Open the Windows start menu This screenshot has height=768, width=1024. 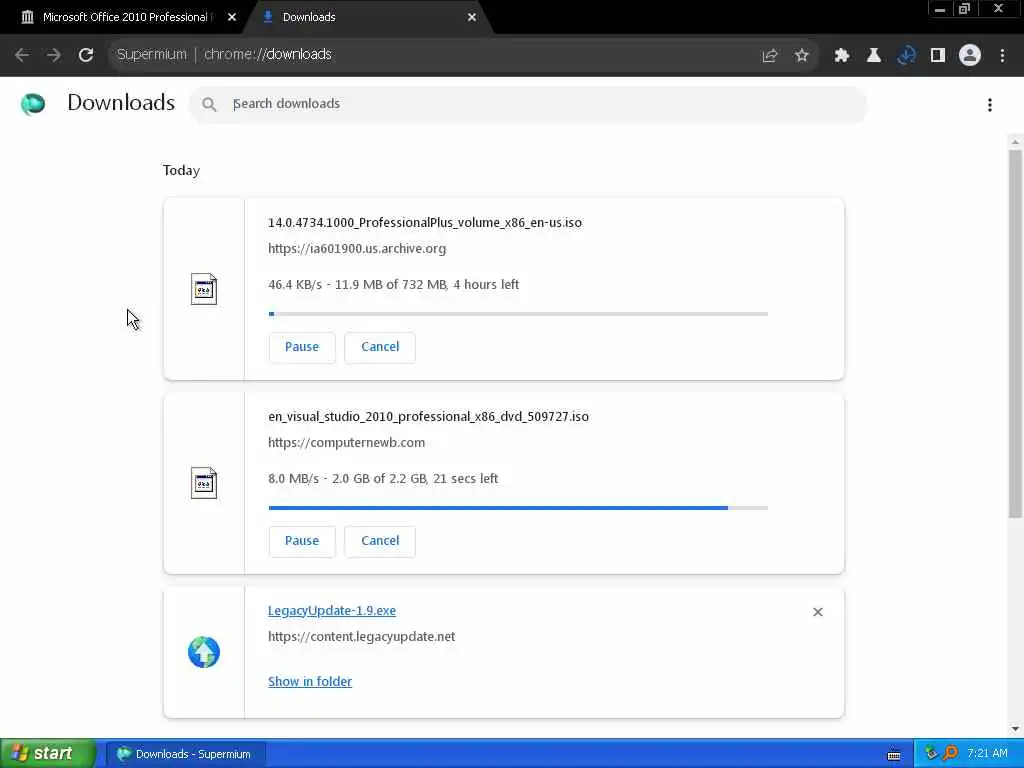pos(46,754)
